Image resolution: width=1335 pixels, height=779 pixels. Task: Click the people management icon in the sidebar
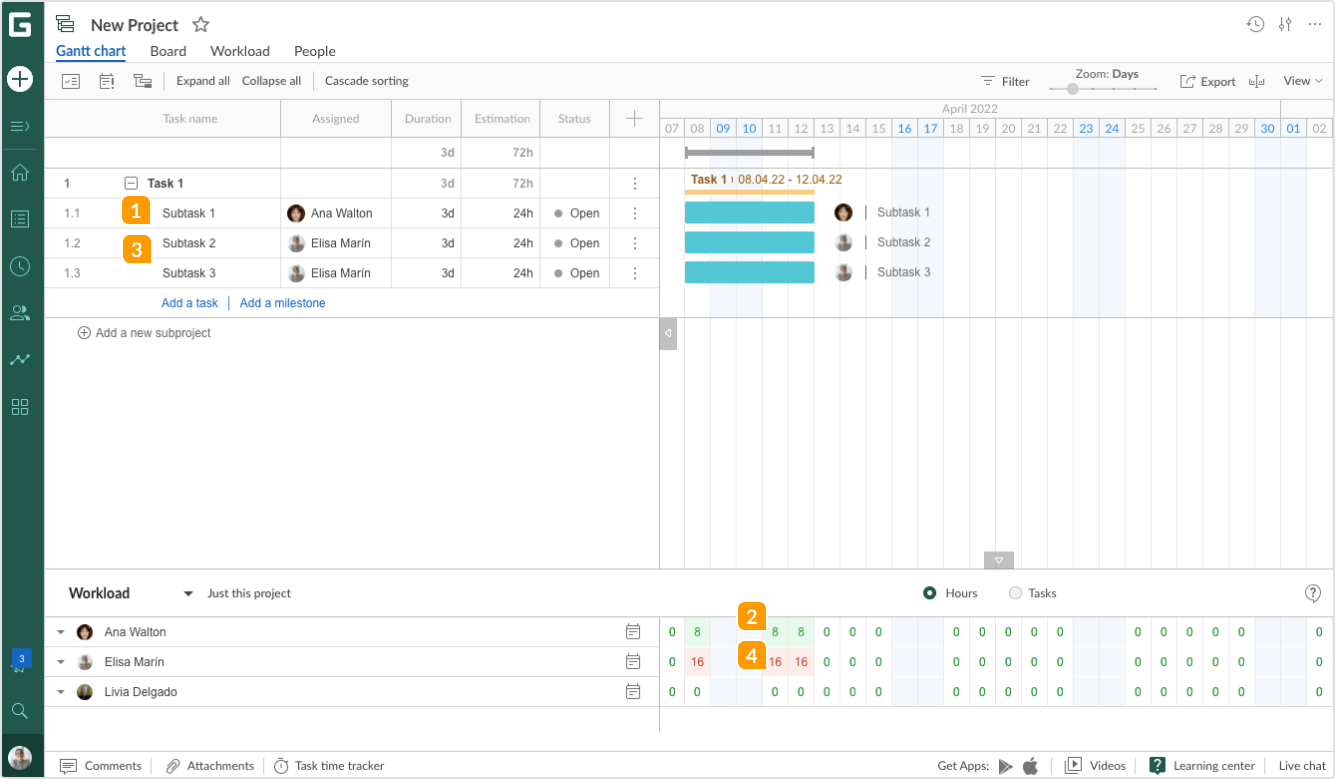tap(20, 312)
